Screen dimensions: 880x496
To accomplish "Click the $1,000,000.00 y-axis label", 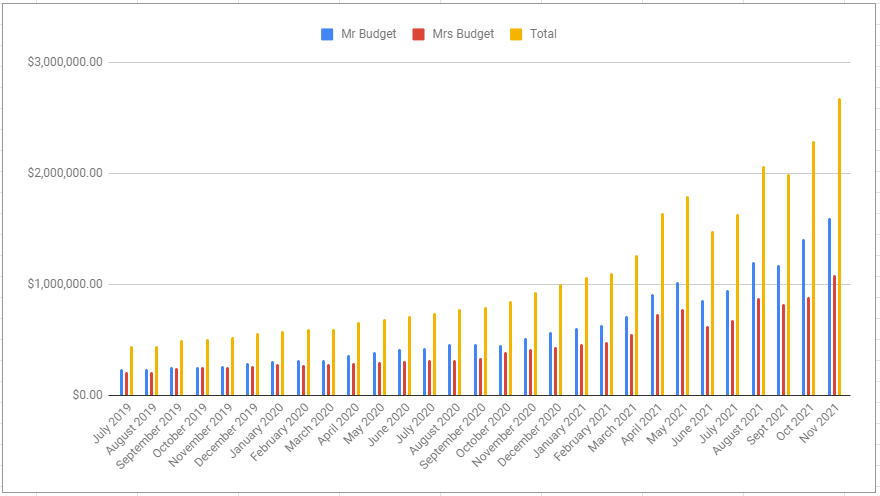I will [66, 284].
